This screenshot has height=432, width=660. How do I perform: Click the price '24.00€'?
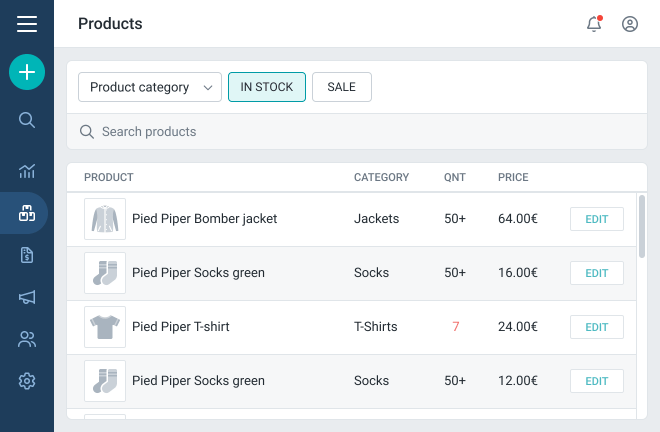518,327
